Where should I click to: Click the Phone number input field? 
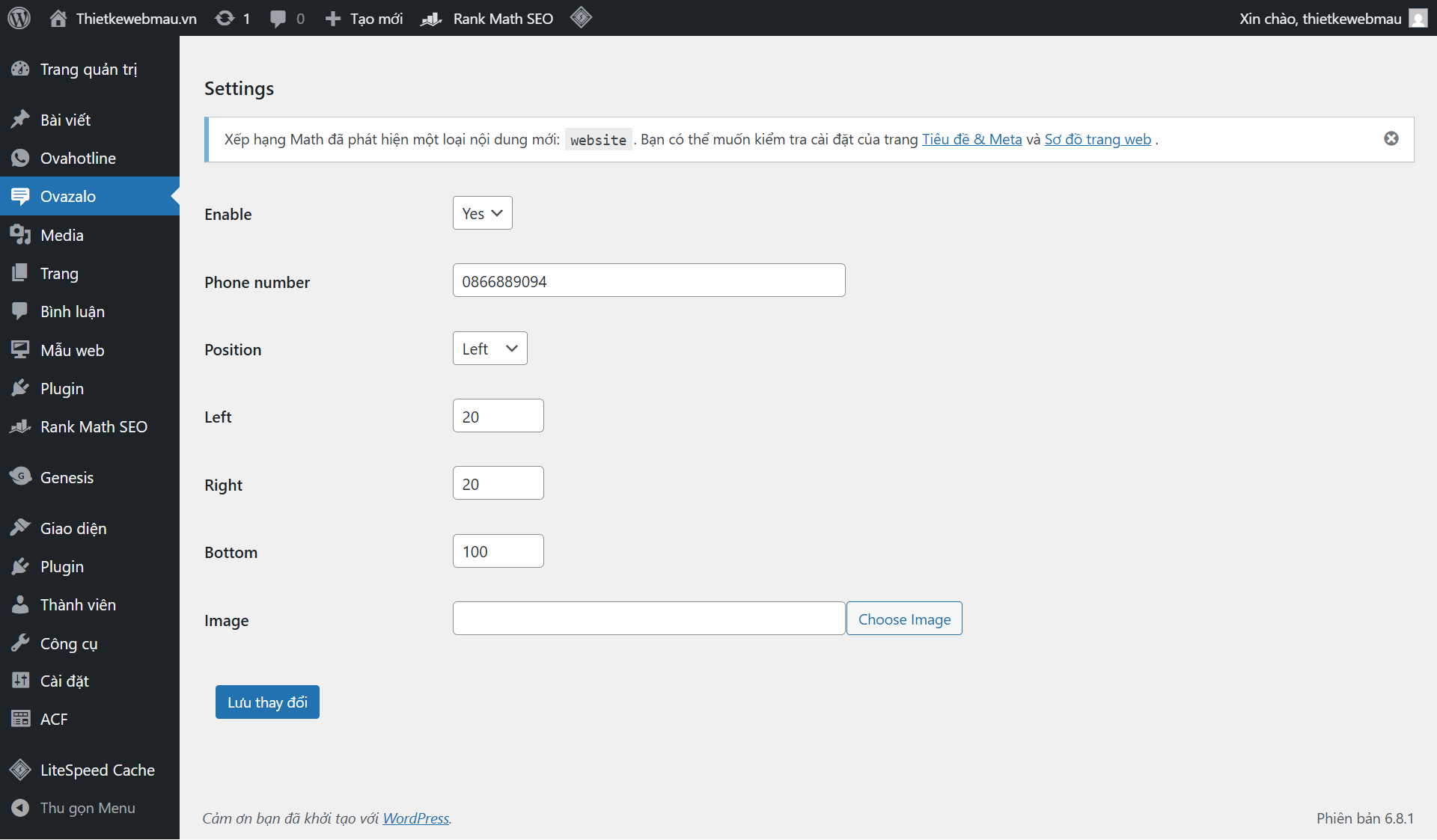(648, 280)
